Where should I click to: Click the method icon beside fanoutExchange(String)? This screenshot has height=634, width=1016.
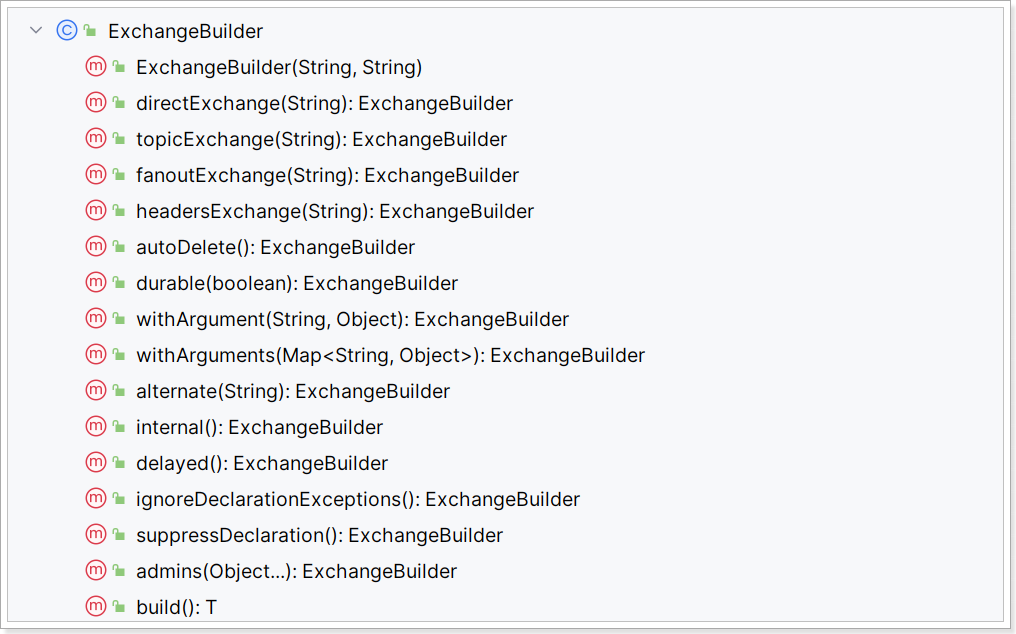pos(96,174)
